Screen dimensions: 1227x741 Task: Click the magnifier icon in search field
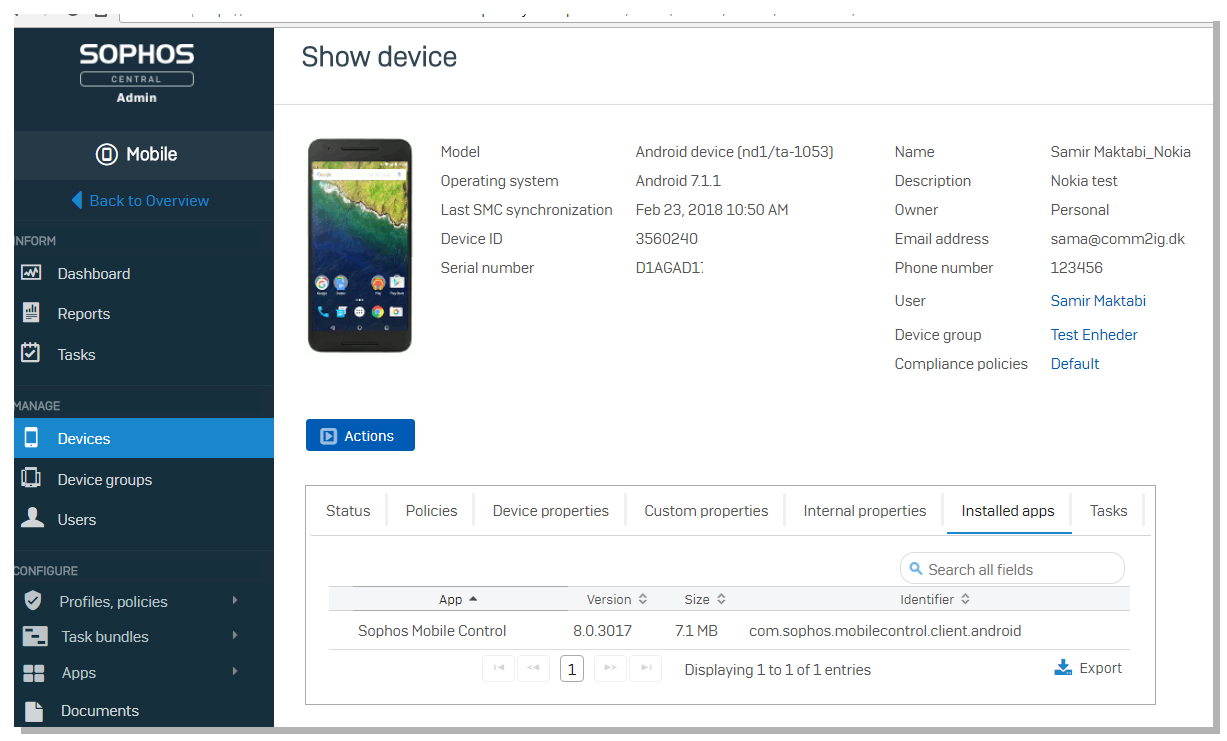pos(915,569)
